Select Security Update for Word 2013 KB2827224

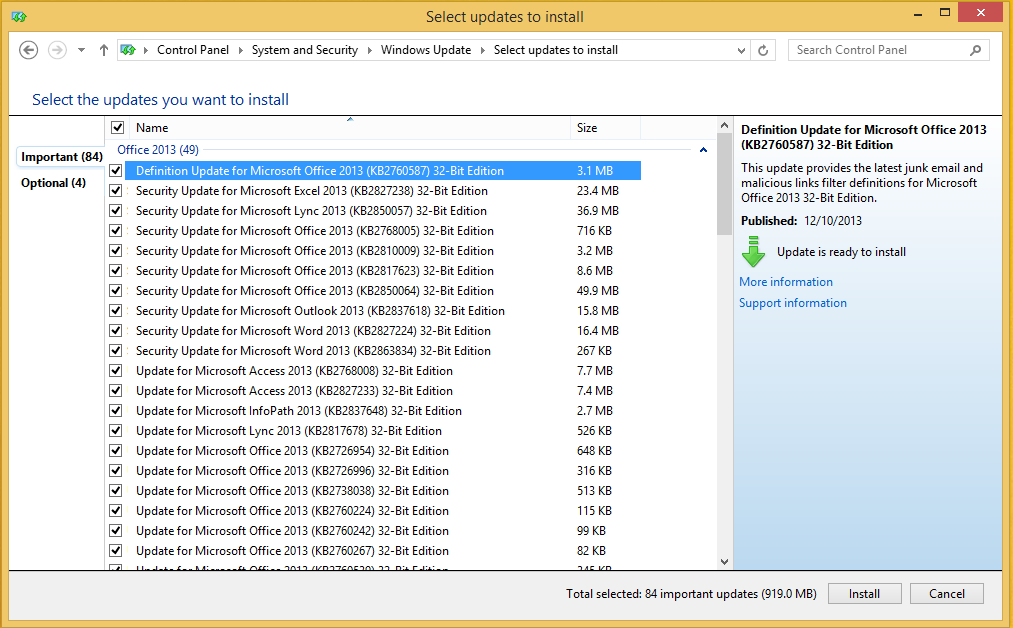pyautogui.click(x=313, y=331)
